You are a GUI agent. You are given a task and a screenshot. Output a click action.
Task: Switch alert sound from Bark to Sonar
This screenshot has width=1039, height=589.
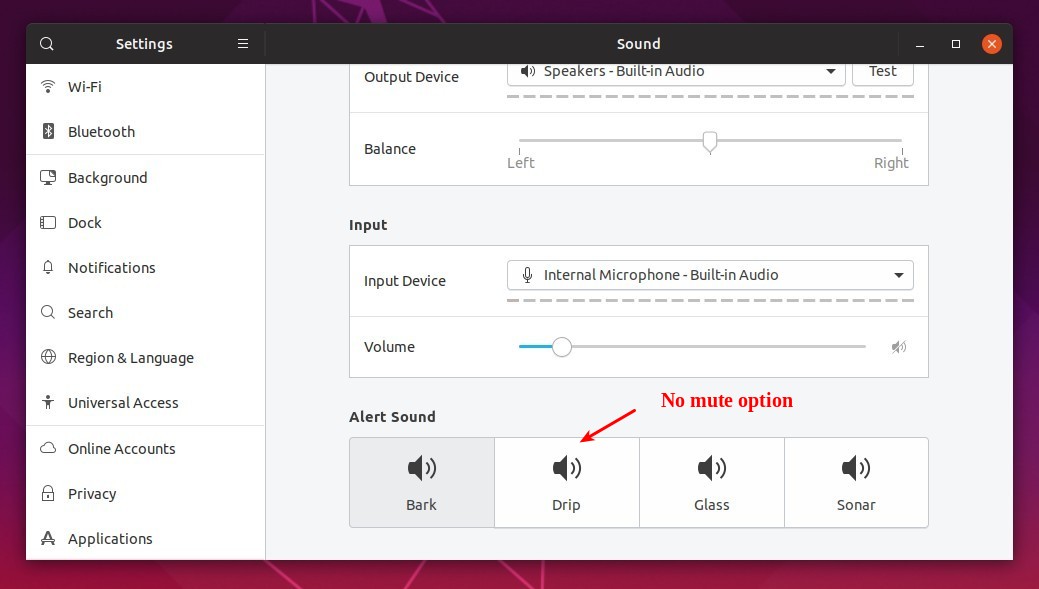pos(856,482)
